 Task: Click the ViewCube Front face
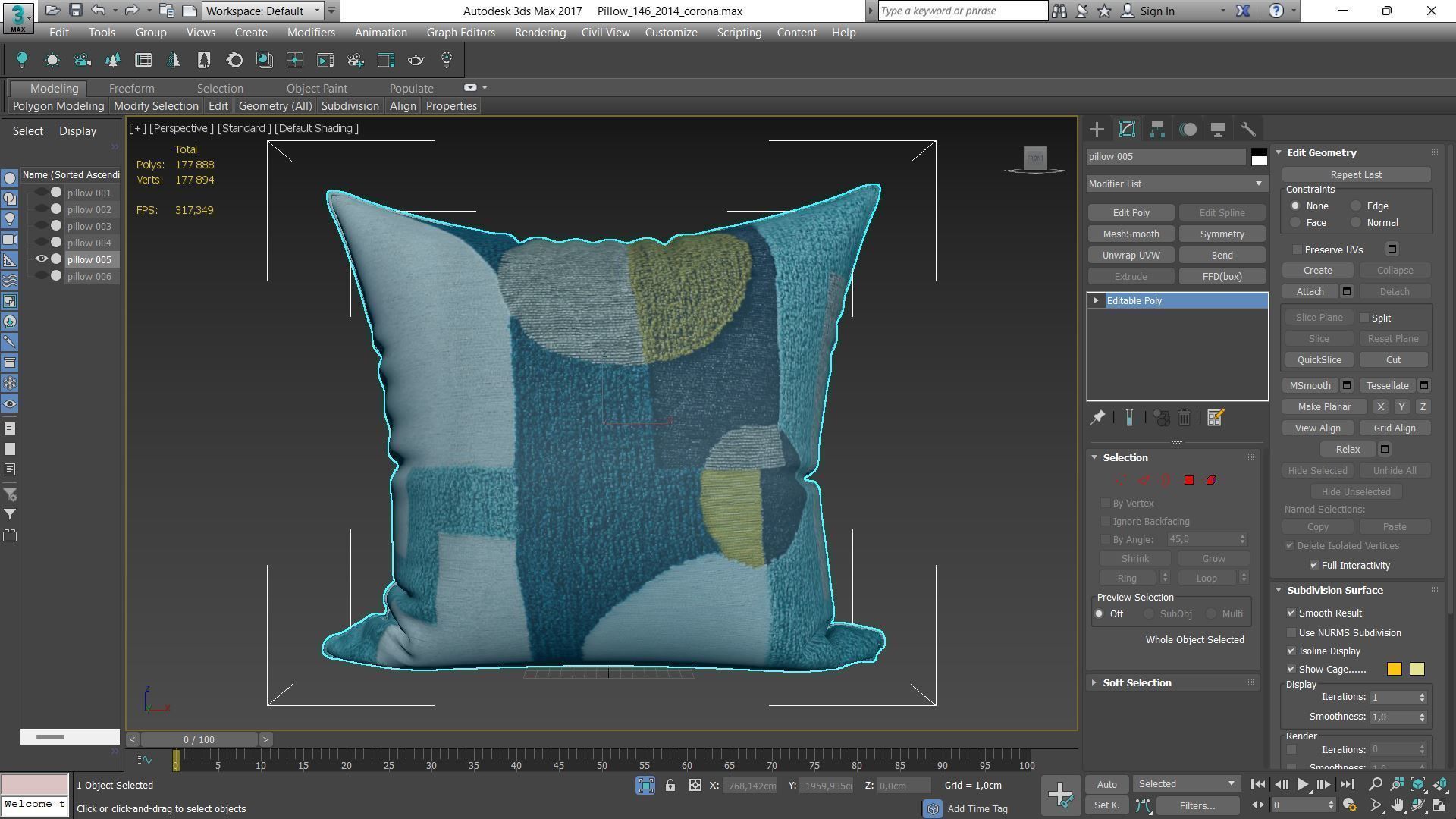pos(1035,158)
